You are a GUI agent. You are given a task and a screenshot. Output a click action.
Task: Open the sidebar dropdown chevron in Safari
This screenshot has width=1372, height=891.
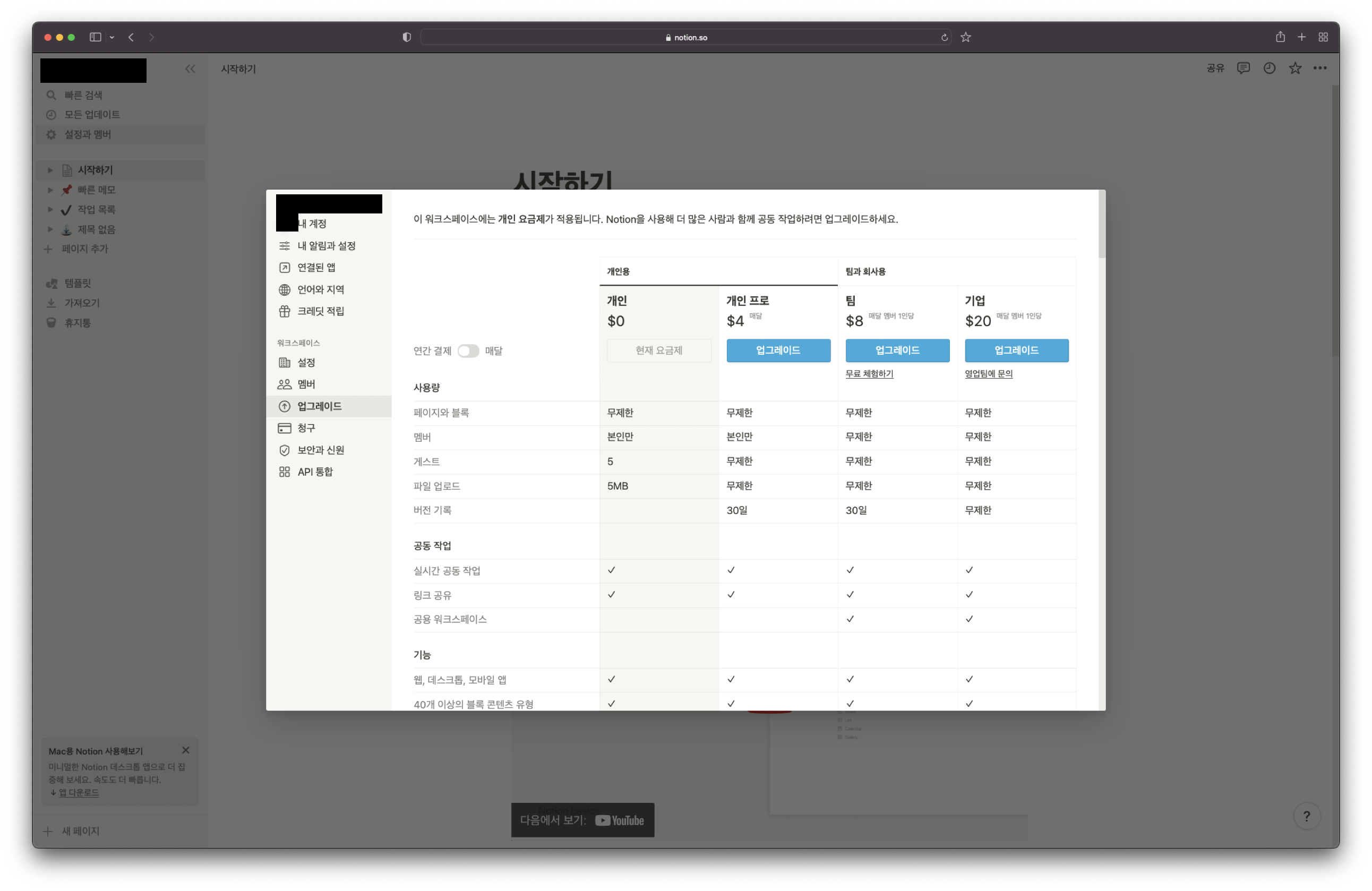tap(112, 38)
